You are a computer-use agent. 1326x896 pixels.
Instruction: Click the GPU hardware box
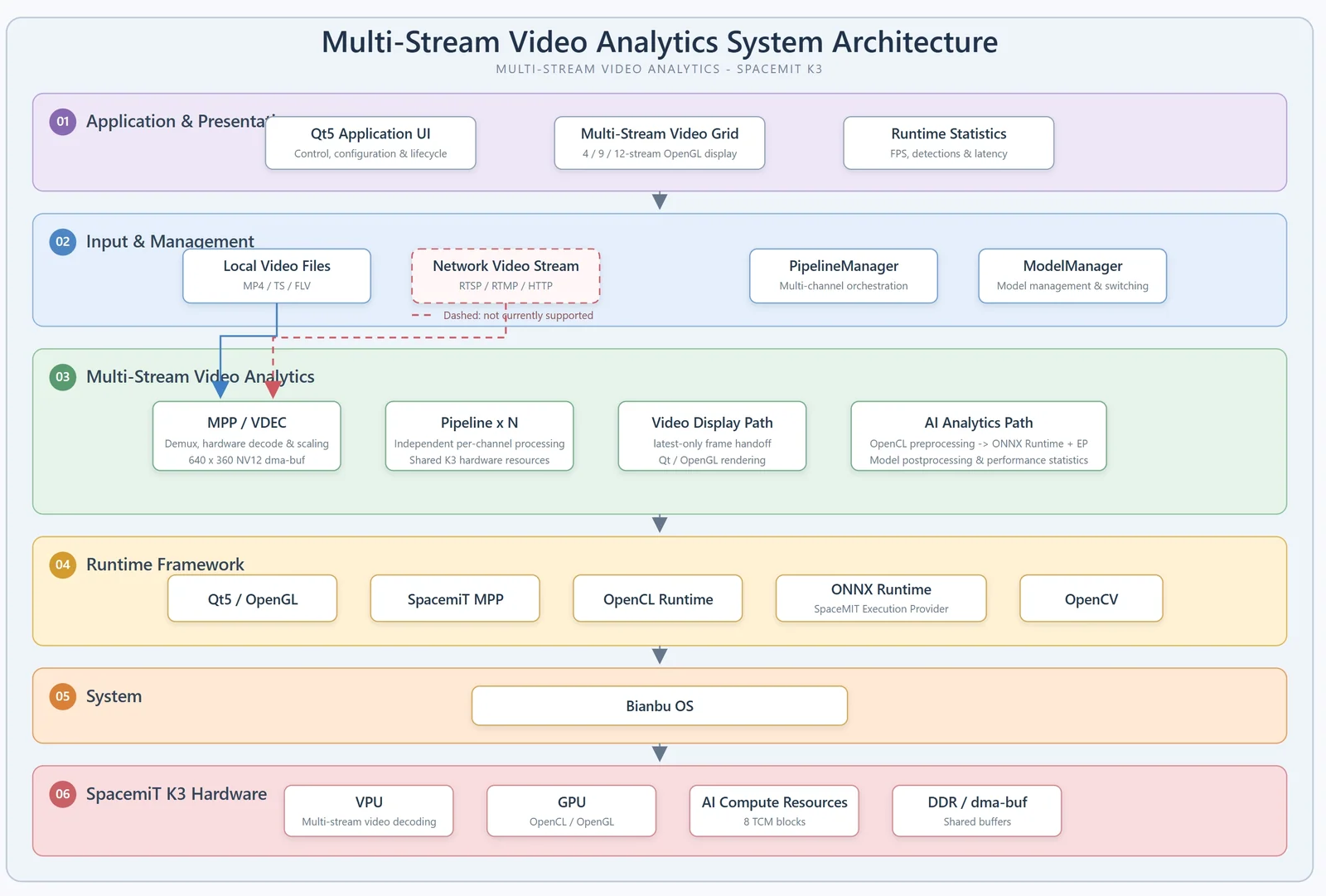[x=572, y=811]
